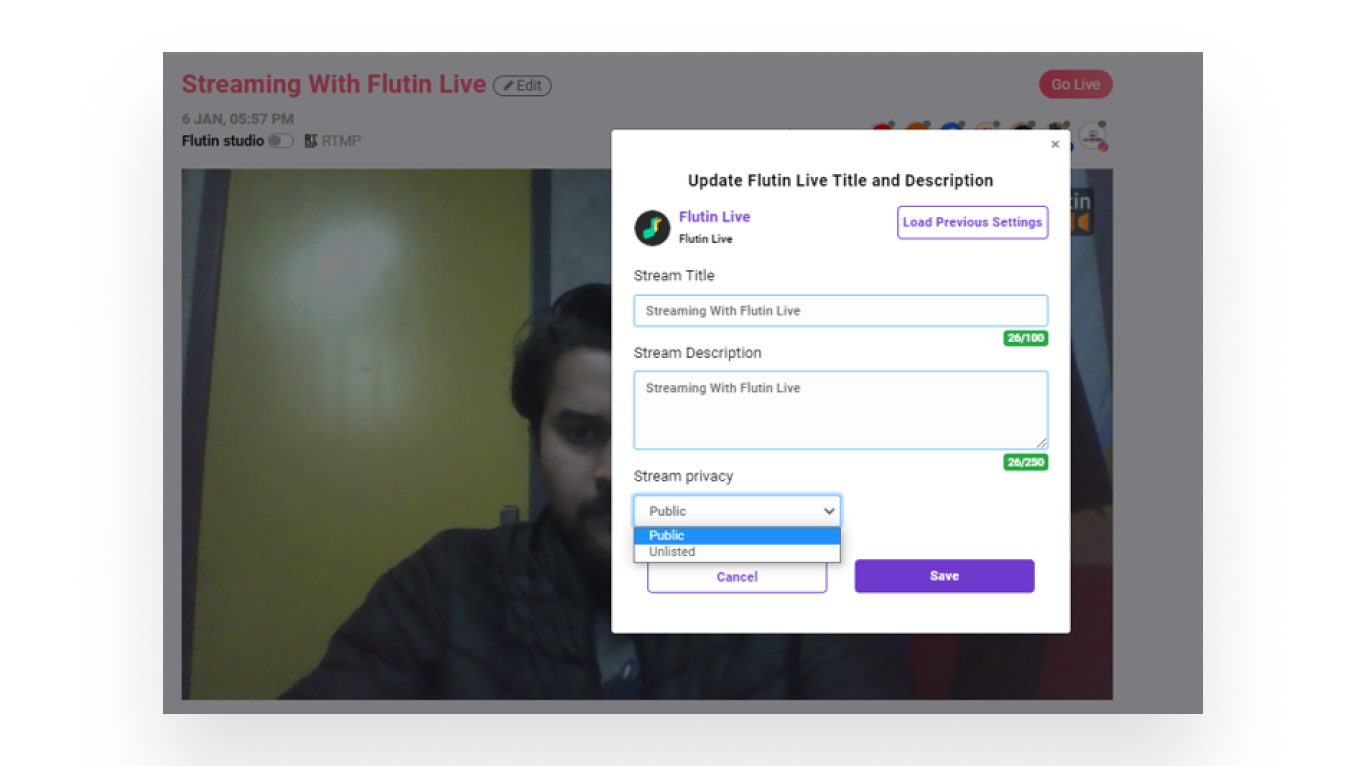Click the RTMP icon near Flutin studio
The width and height of the screenshot is (1366, 766).
[x=311, y=141]
